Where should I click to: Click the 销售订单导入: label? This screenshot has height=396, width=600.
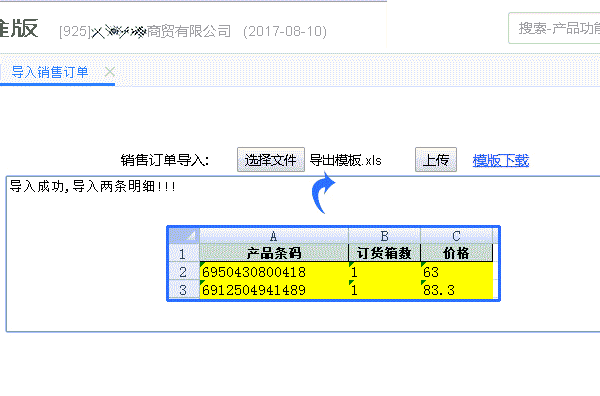point(165,160)
